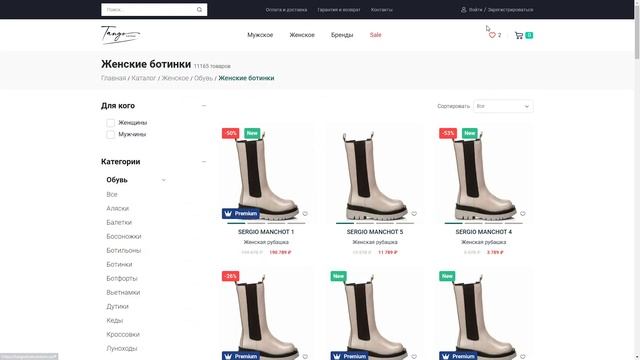This screenshot has width=640, height=360.
Task: Click SERGIO MANCHOT 1 product title
Action: coord(266,232)
